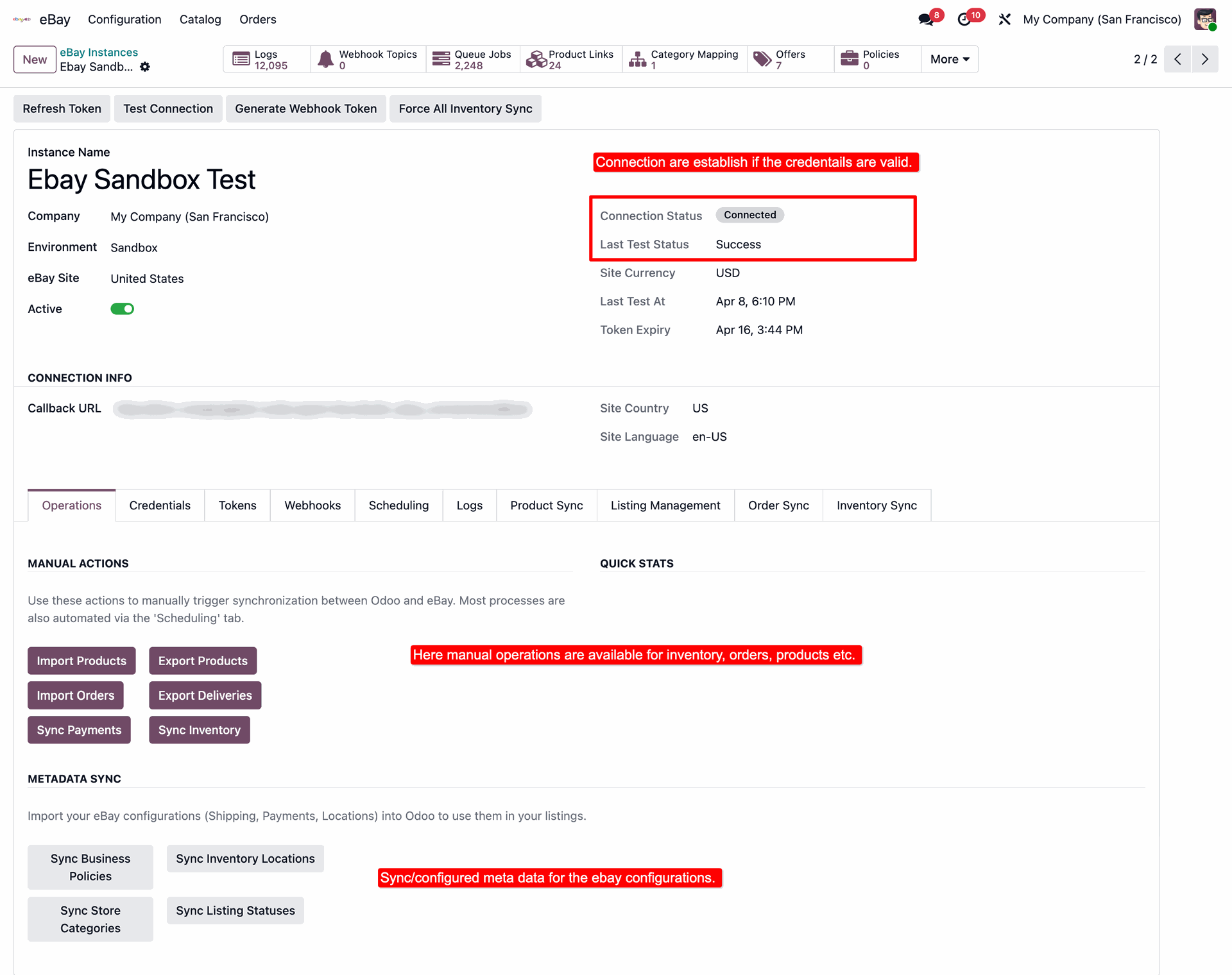Open the company switcher My Company (San Francisco)
This screenshot has height=975, width=1232.
tap(1102, 19)
